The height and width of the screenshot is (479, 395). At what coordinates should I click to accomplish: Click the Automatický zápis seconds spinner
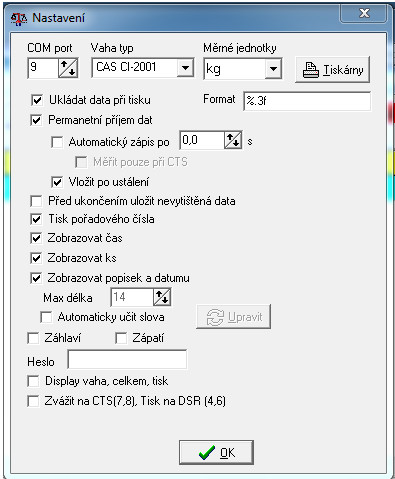[x=233, y=140]
